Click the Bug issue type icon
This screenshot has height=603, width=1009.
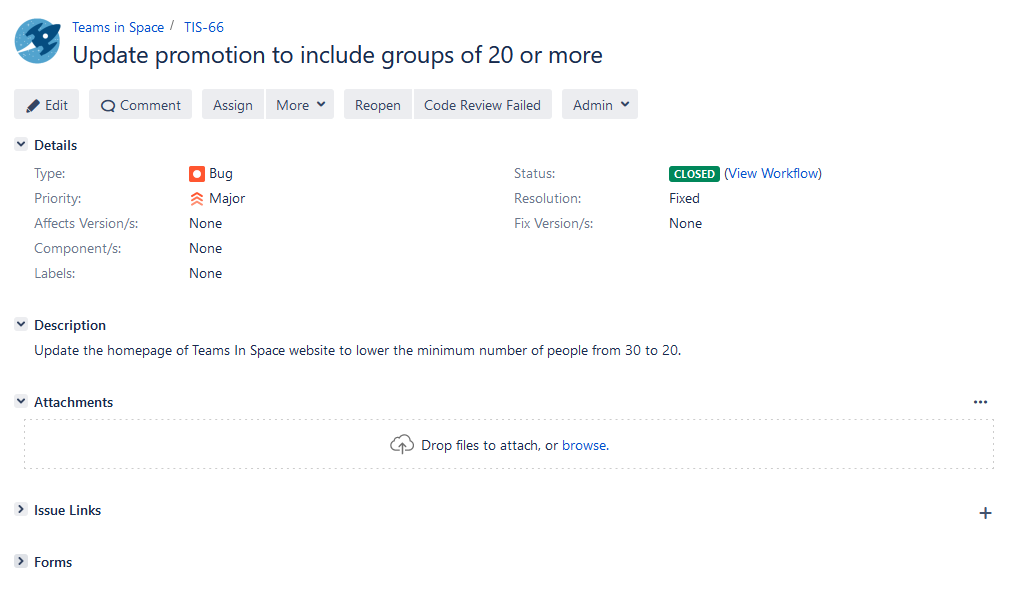[x=198, y=173]
